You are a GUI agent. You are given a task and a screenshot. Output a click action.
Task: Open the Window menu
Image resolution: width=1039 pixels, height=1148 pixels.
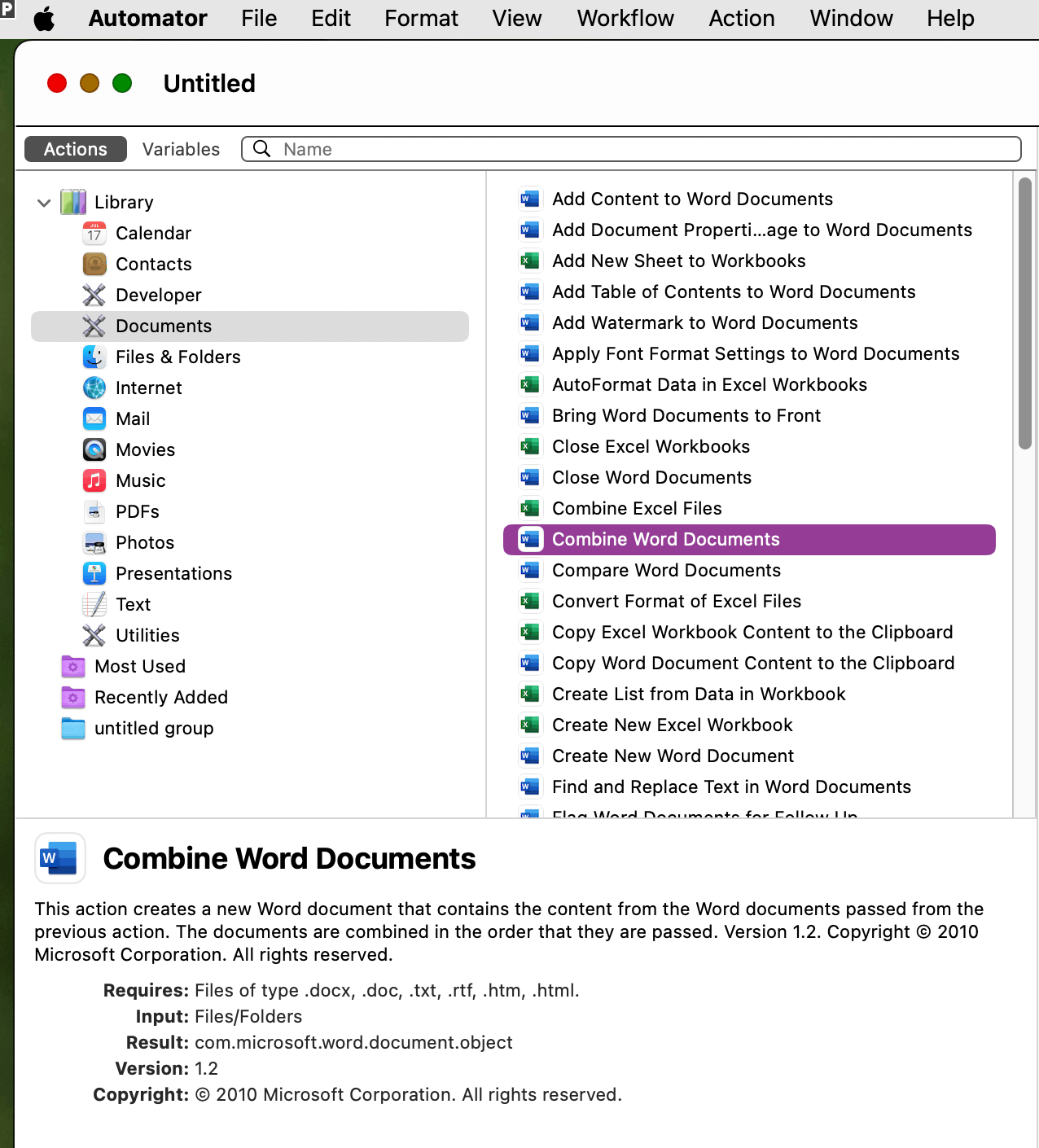coord(851,18)
